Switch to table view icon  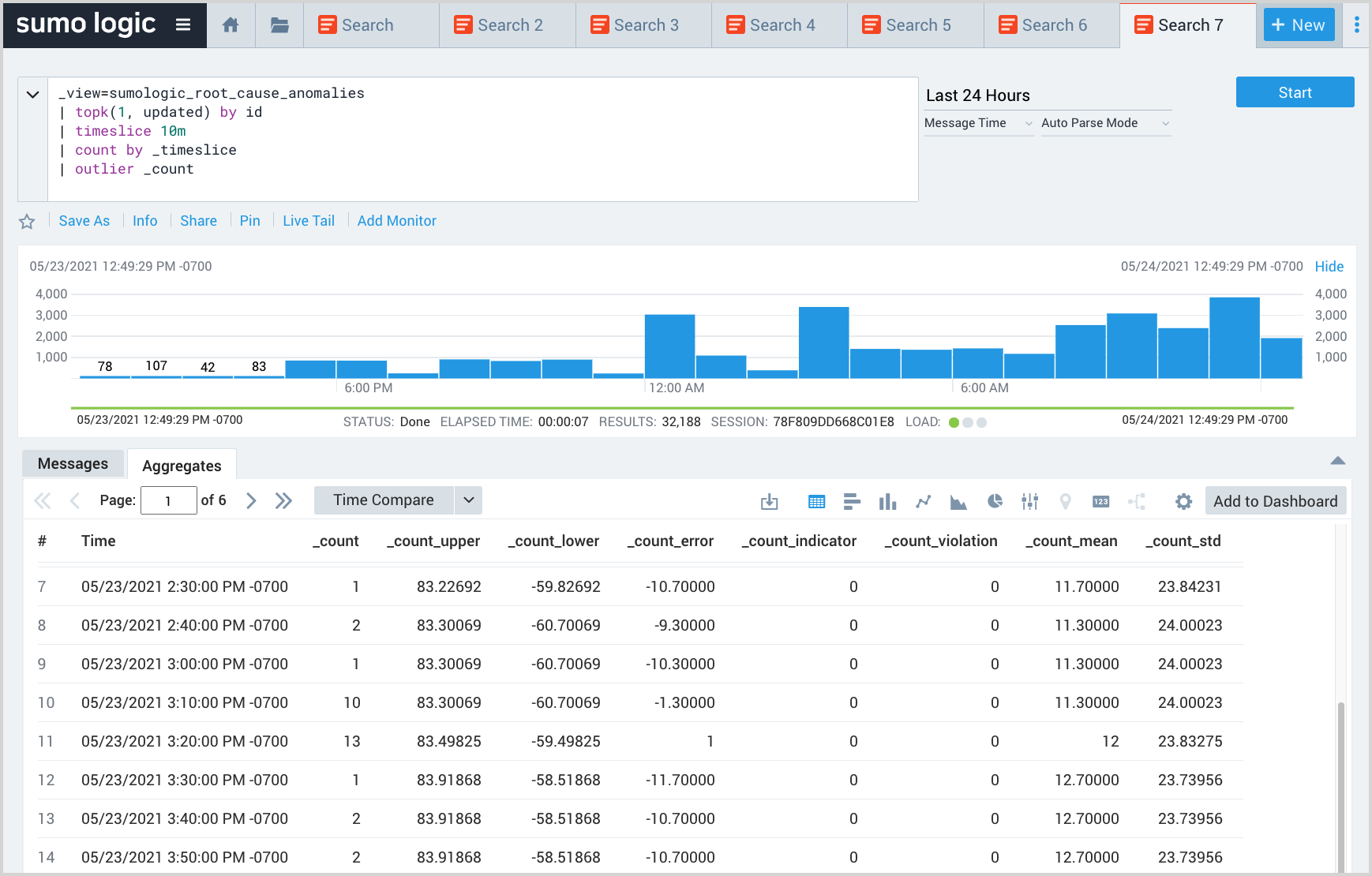[x=816, y=501]
